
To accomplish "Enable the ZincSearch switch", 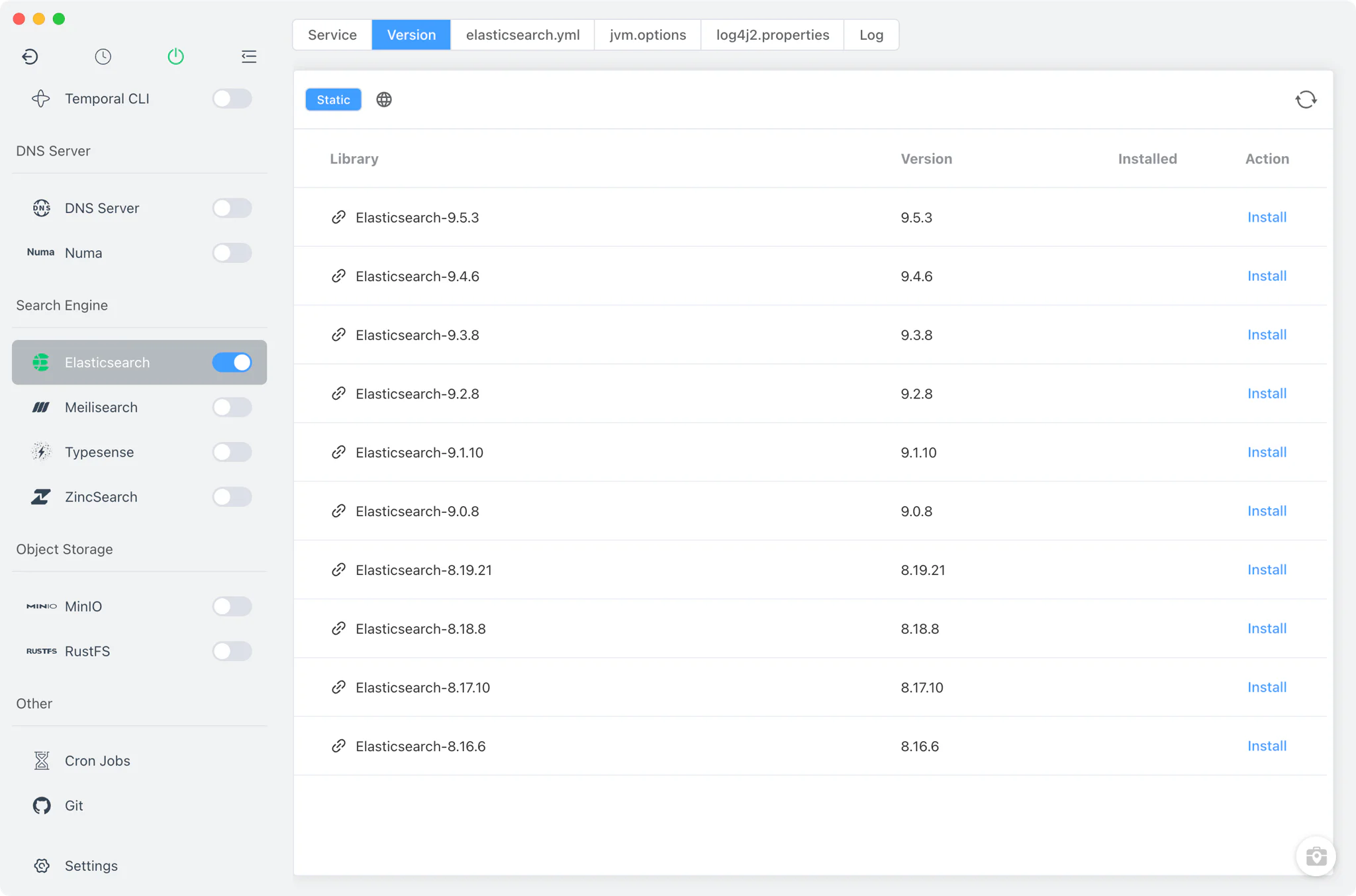I will [x=232, y=497].
